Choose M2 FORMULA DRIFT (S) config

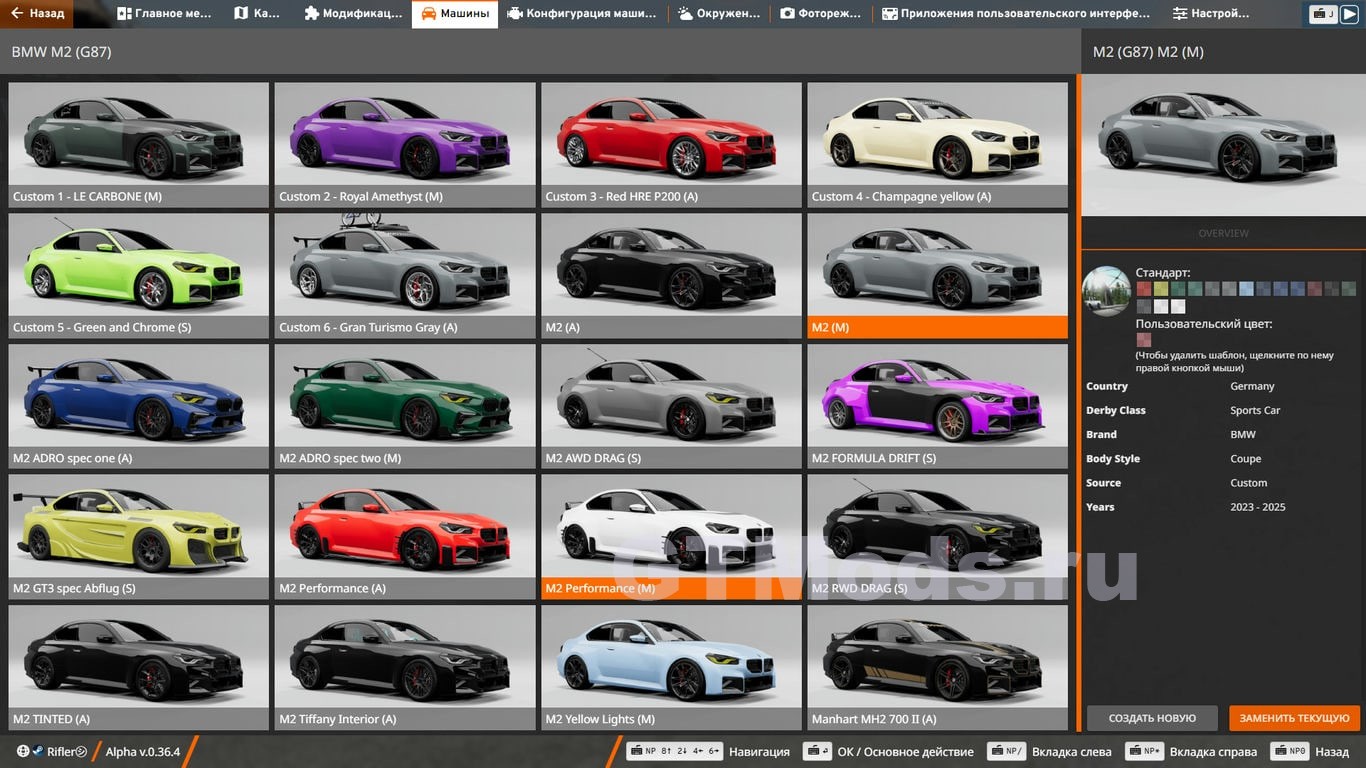(x=937, y=406)
